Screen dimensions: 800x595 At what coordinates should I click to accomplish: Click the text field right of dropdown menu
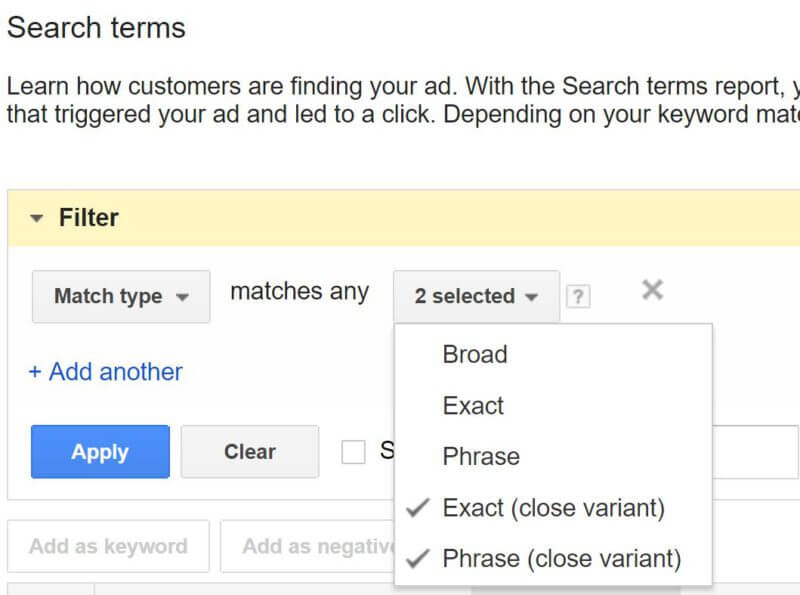coord(755,452)
